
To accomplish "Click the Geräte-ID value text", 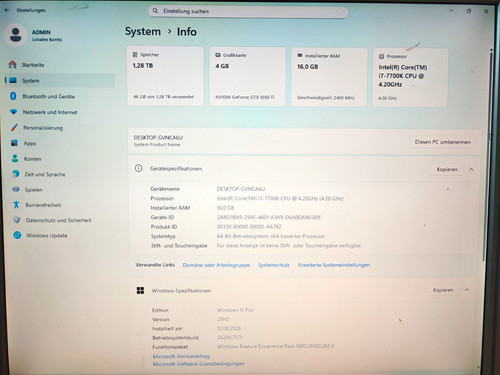I will point(269,217).
